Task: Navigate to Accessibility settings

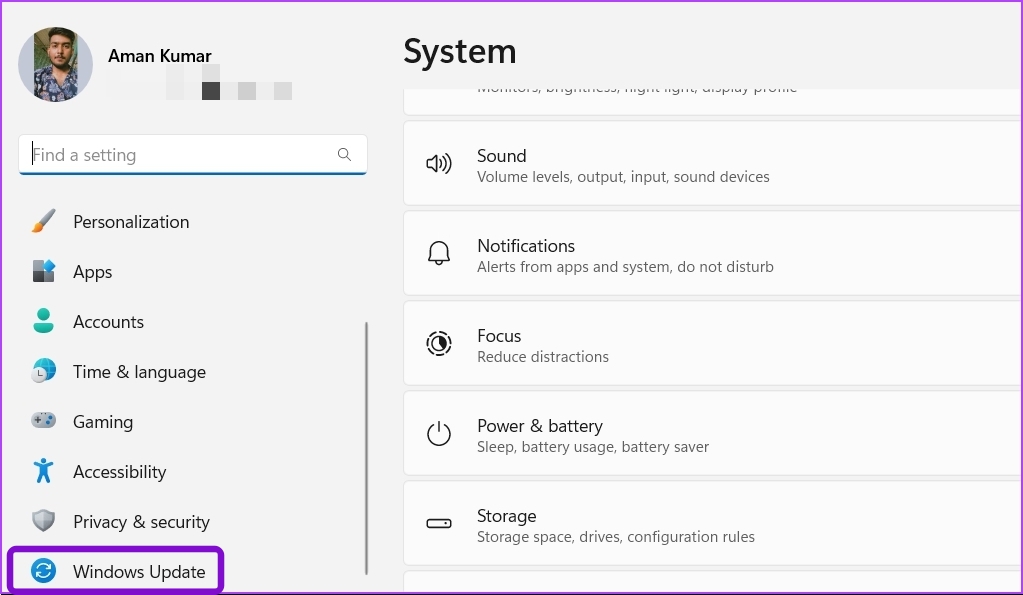Action: pyautogui.click(x=119, y=472)
